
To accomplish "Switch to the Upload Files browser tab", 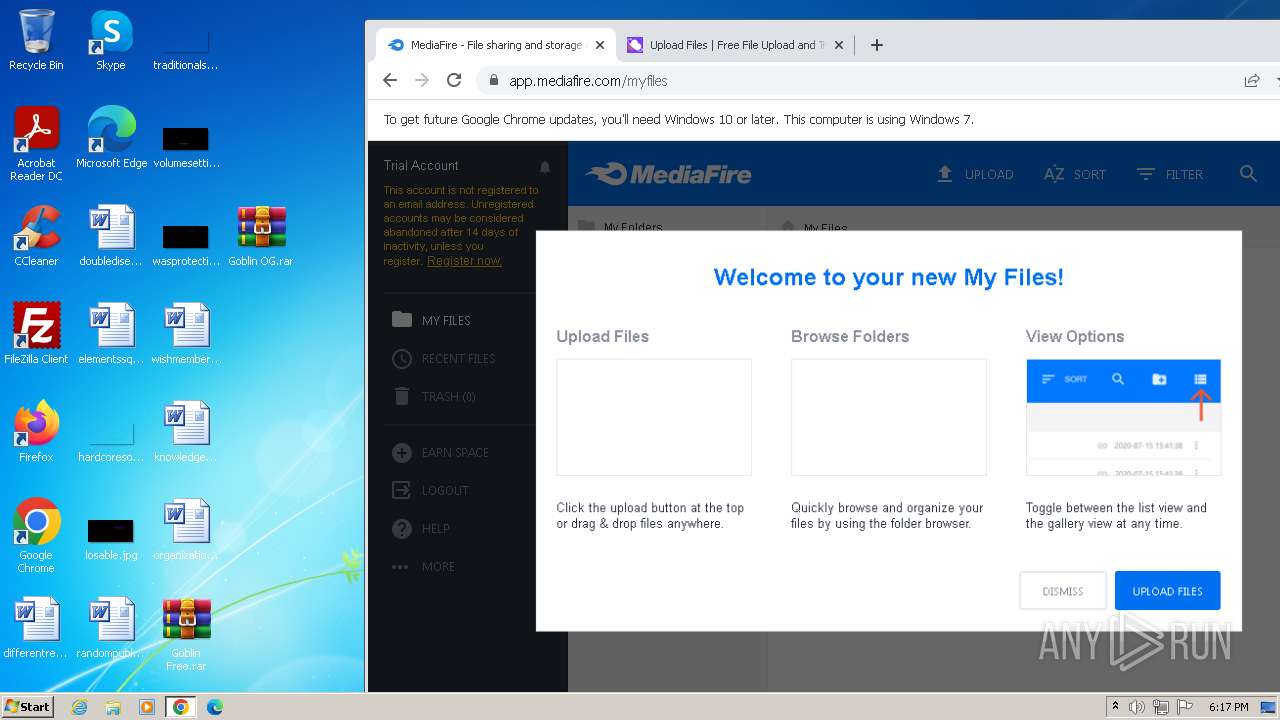I will [735, 45].
